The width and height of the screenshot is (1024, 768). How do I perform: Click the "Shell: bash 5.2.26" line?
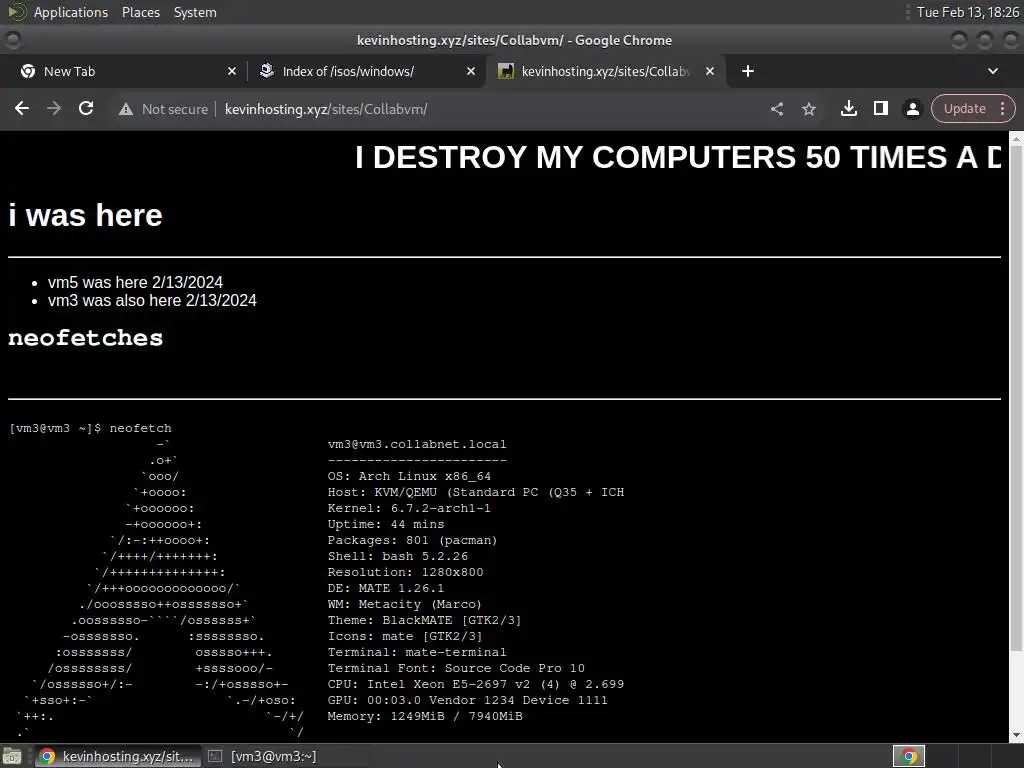click(x=398, y=556)
